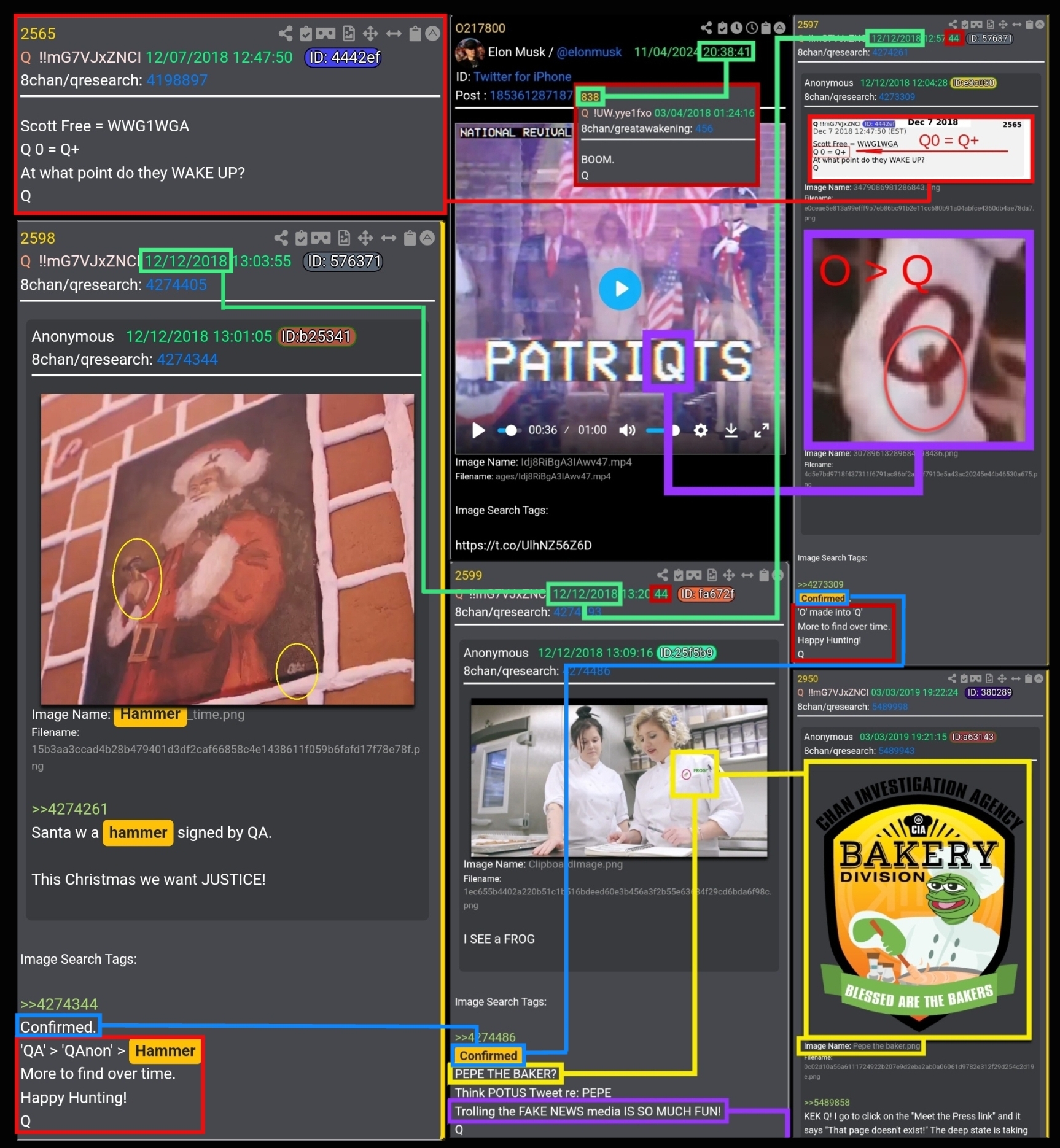Share post 2598 with the share icon

click(281, 238)
